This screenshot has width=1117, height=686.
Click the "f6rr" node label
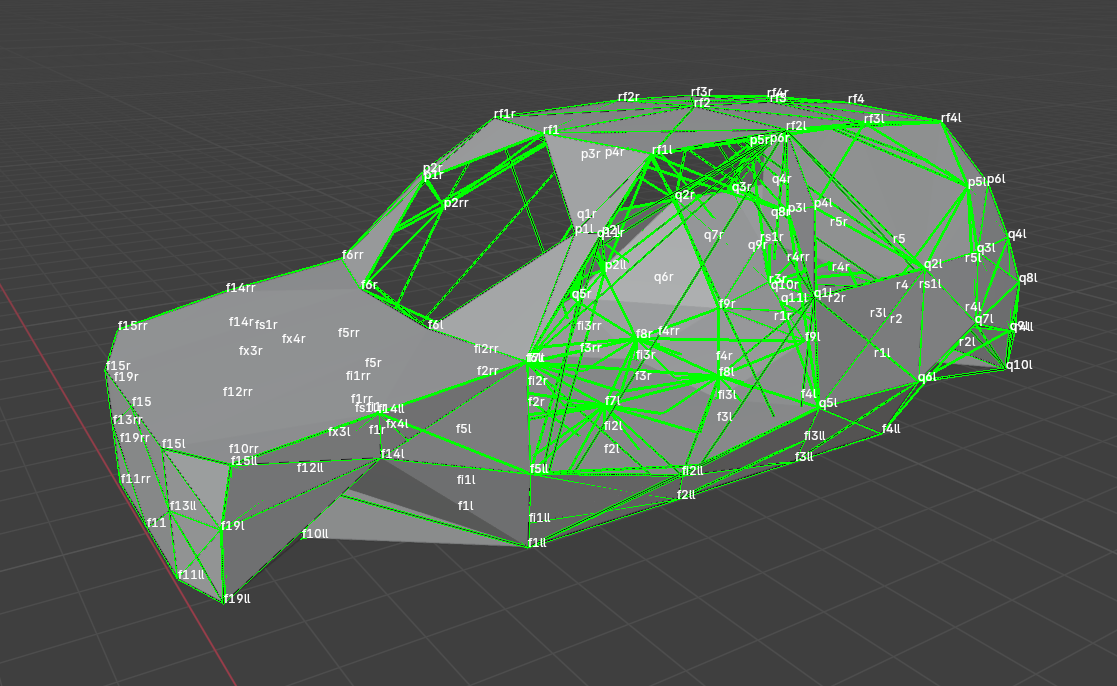tap(353, 255)
